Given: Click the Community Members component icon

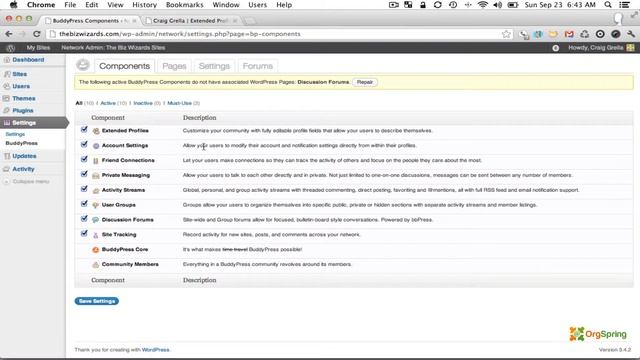Looking at the screenshot, I should point(96,265).
